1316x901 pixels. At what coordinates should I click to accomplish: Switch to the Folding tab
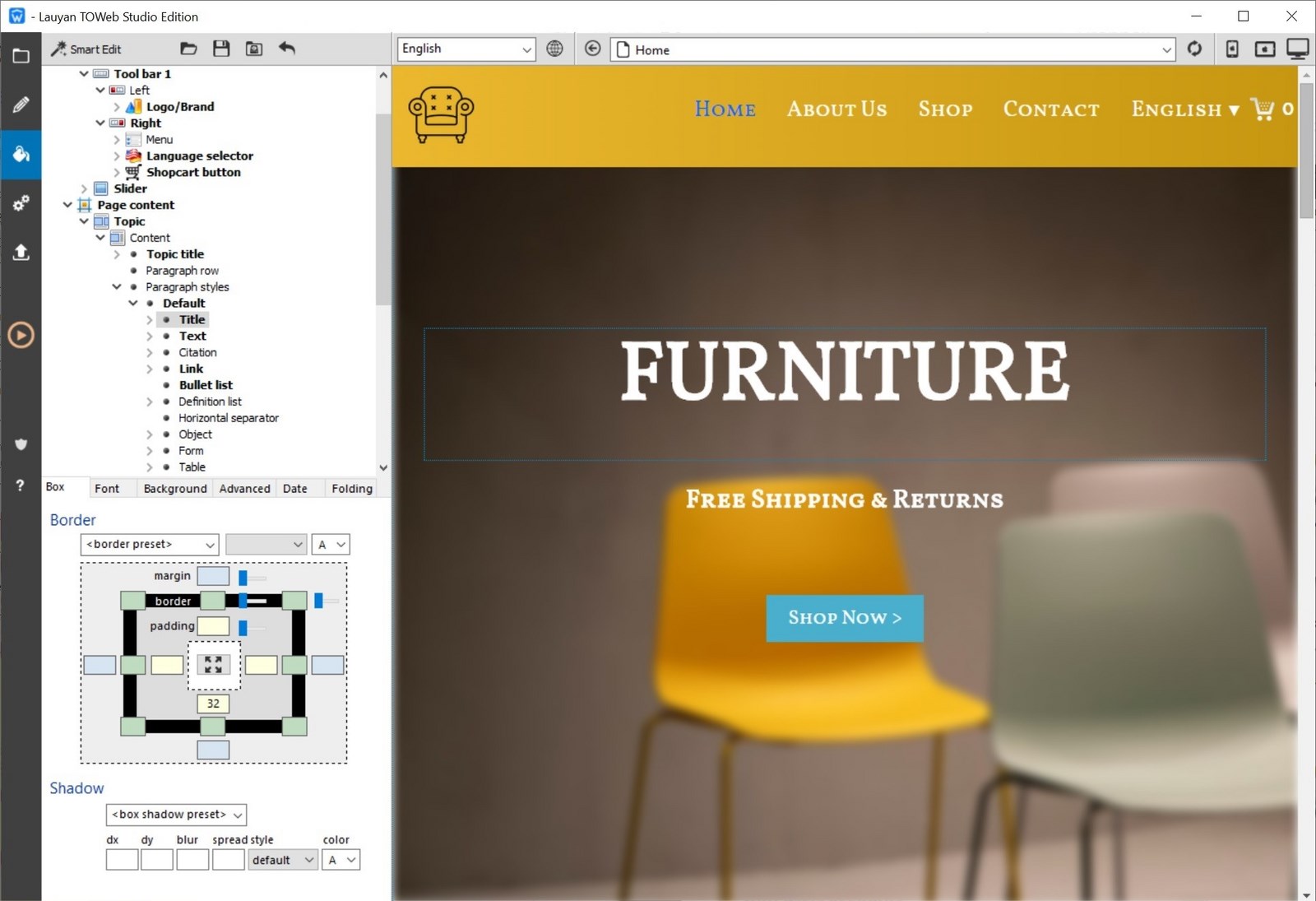pyautogui.click(x=352, y=488)
